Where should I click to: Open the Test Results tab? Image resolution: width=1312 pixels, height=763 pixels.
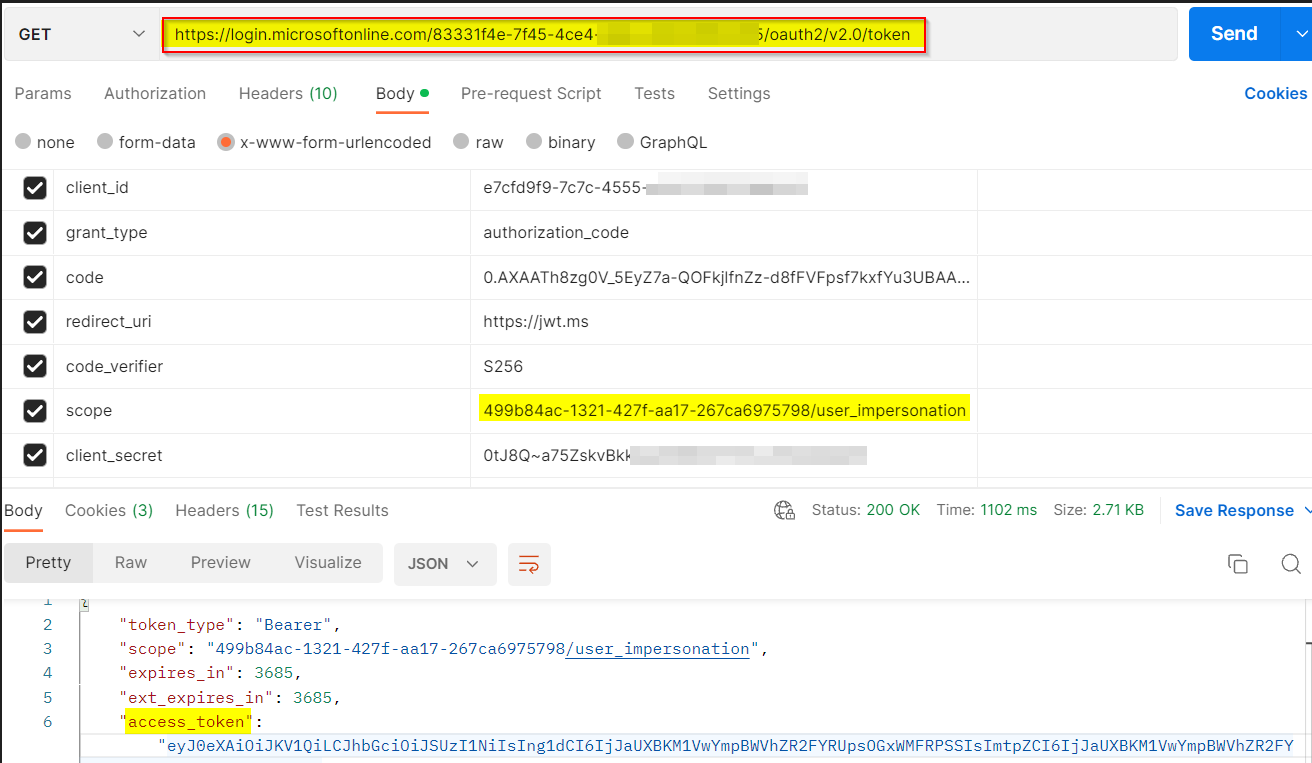coord(342,510)
